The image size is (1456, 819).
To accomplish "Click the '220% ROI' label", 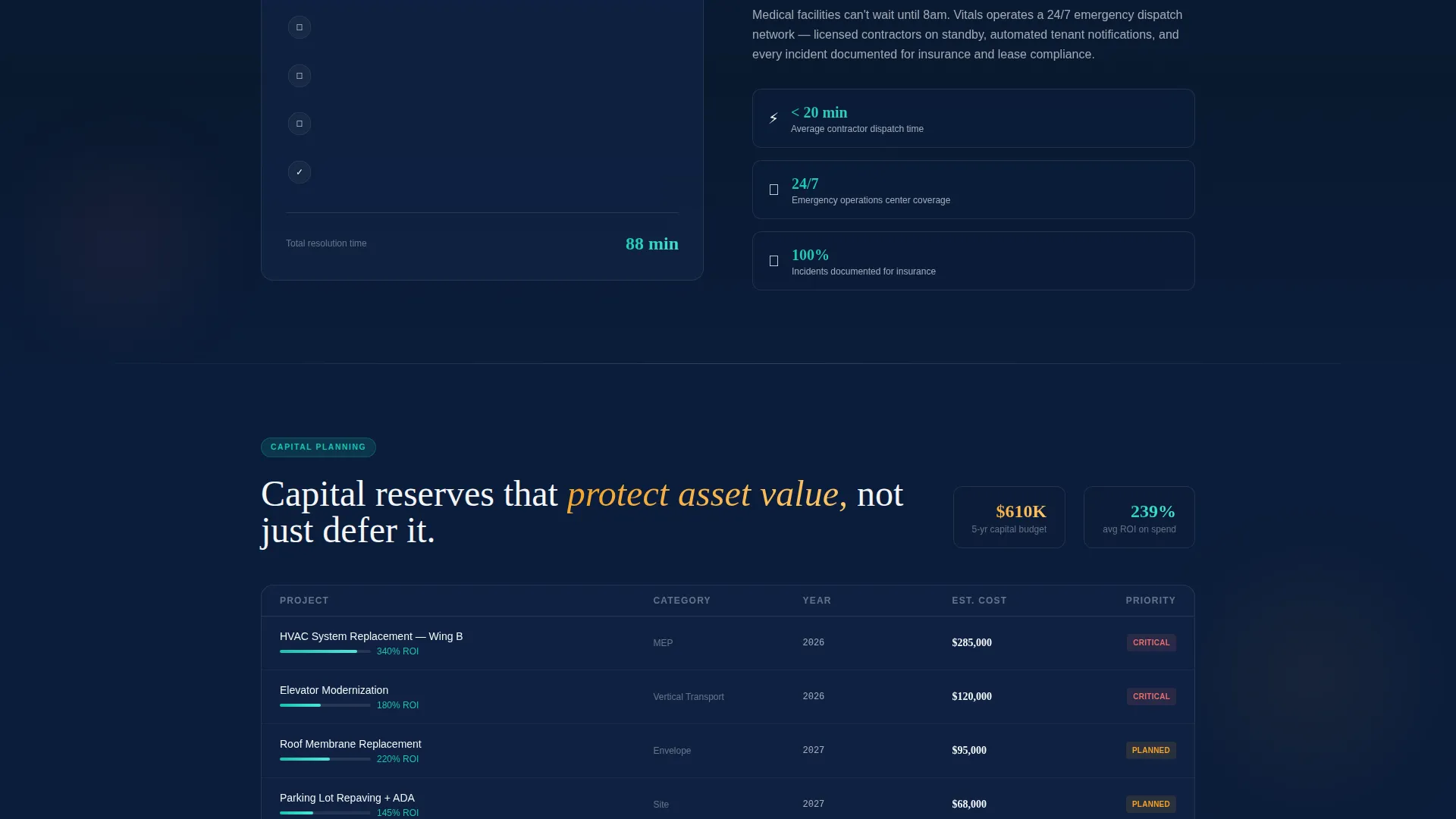I will (397, 759).
